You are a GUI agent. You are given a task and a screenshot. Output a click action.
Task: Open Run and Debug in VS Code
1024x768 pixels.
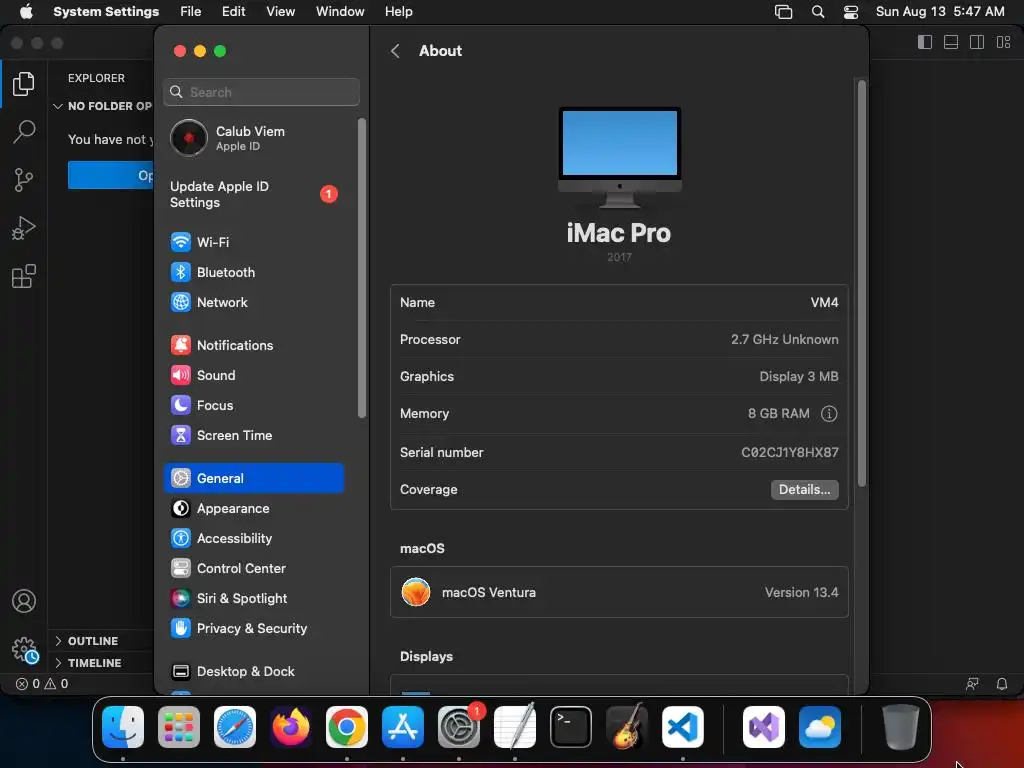(x=24, y=228)
